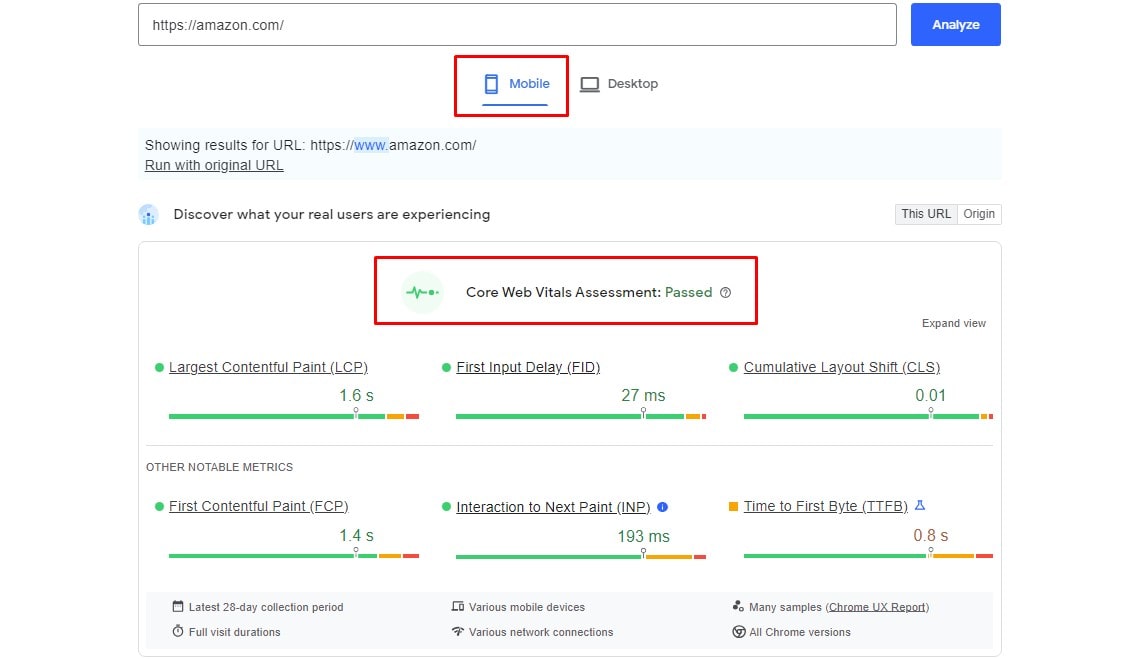
Task: Click the green status dot for FID
Action: pos(446,367)
